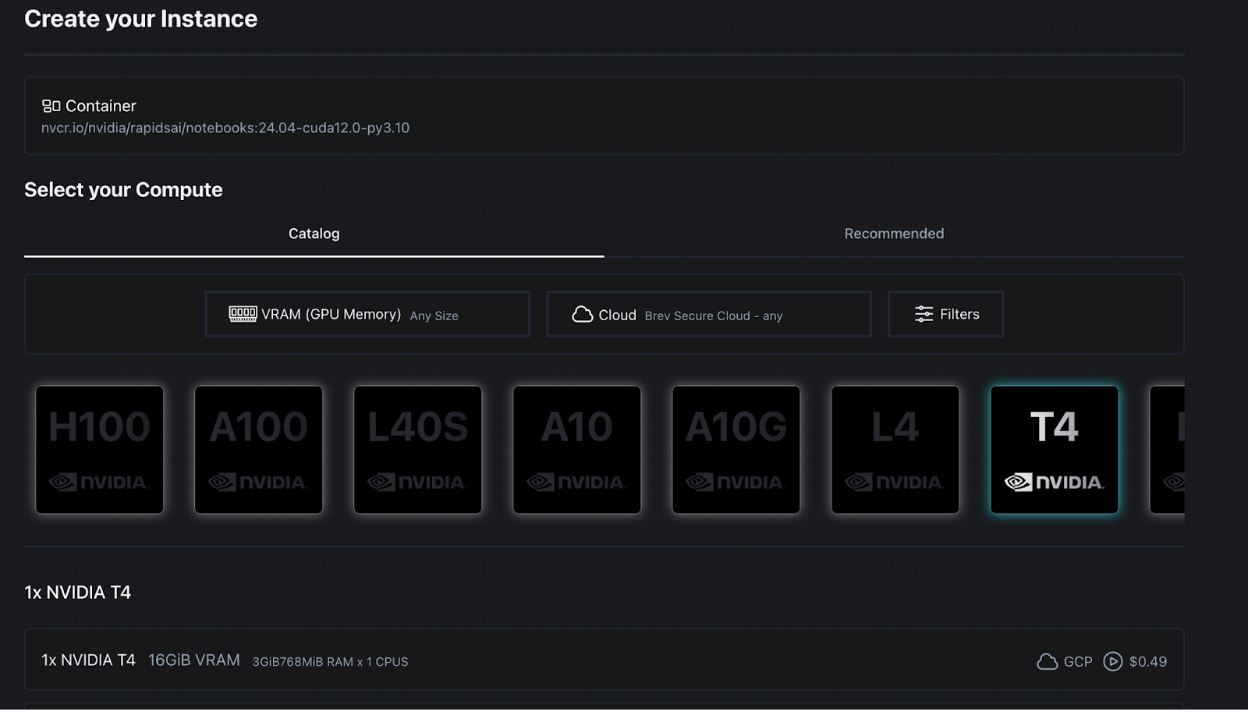Open VRAM (GPU Memory) size dropdown
Image resolution: width=1250 pixels, height=712 pixels.
tap(367, 314)
